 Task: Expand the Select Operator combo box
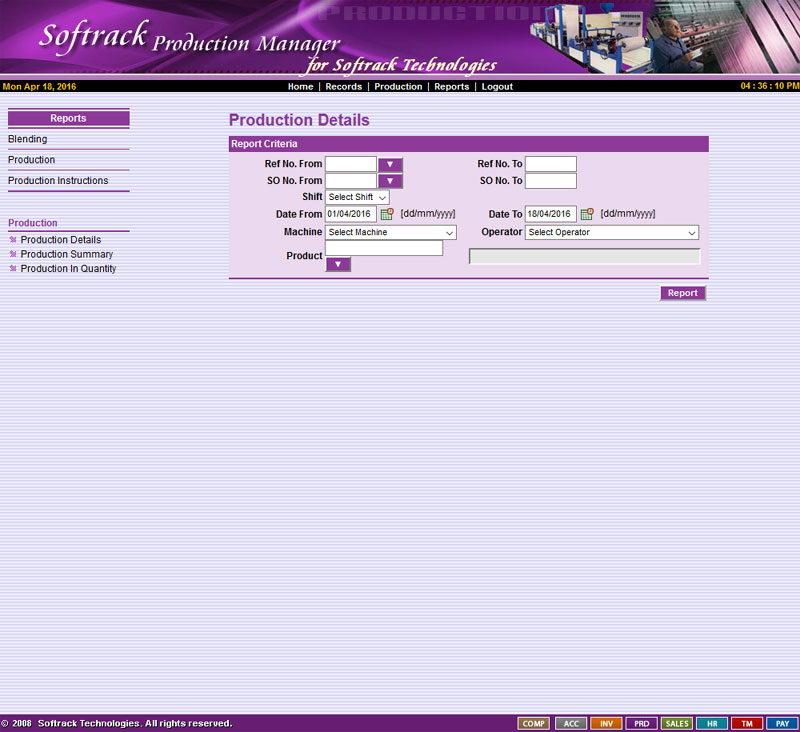[611, 232]
